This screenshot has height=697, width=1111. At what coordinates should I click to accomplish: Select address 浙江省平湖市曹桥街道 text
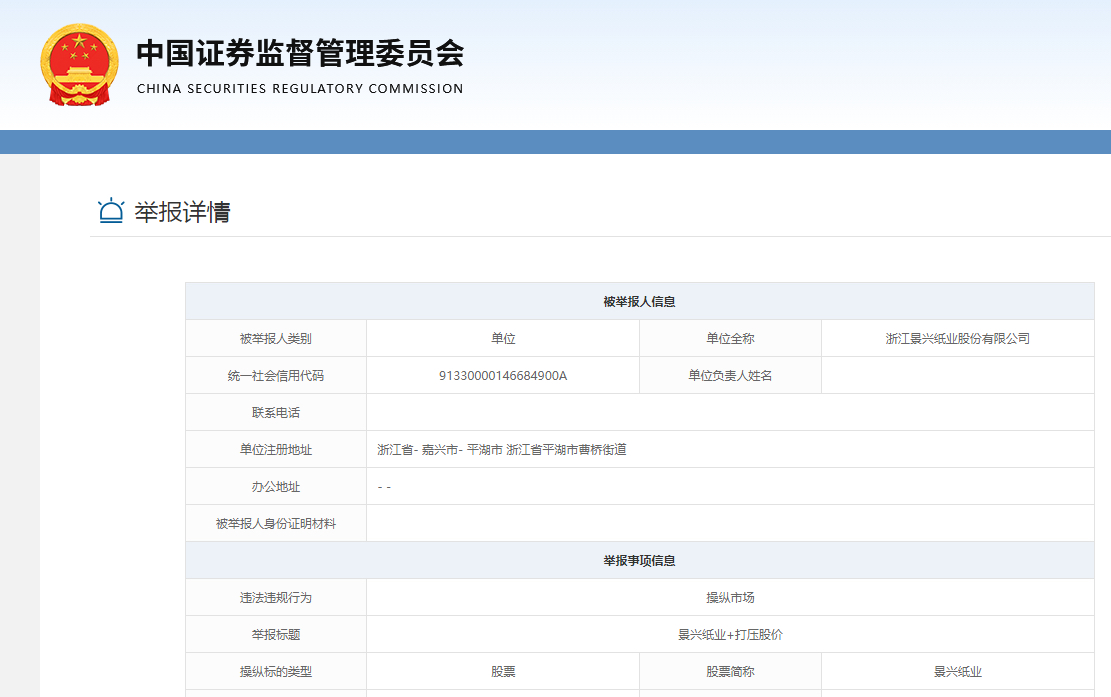coord(566,449)
